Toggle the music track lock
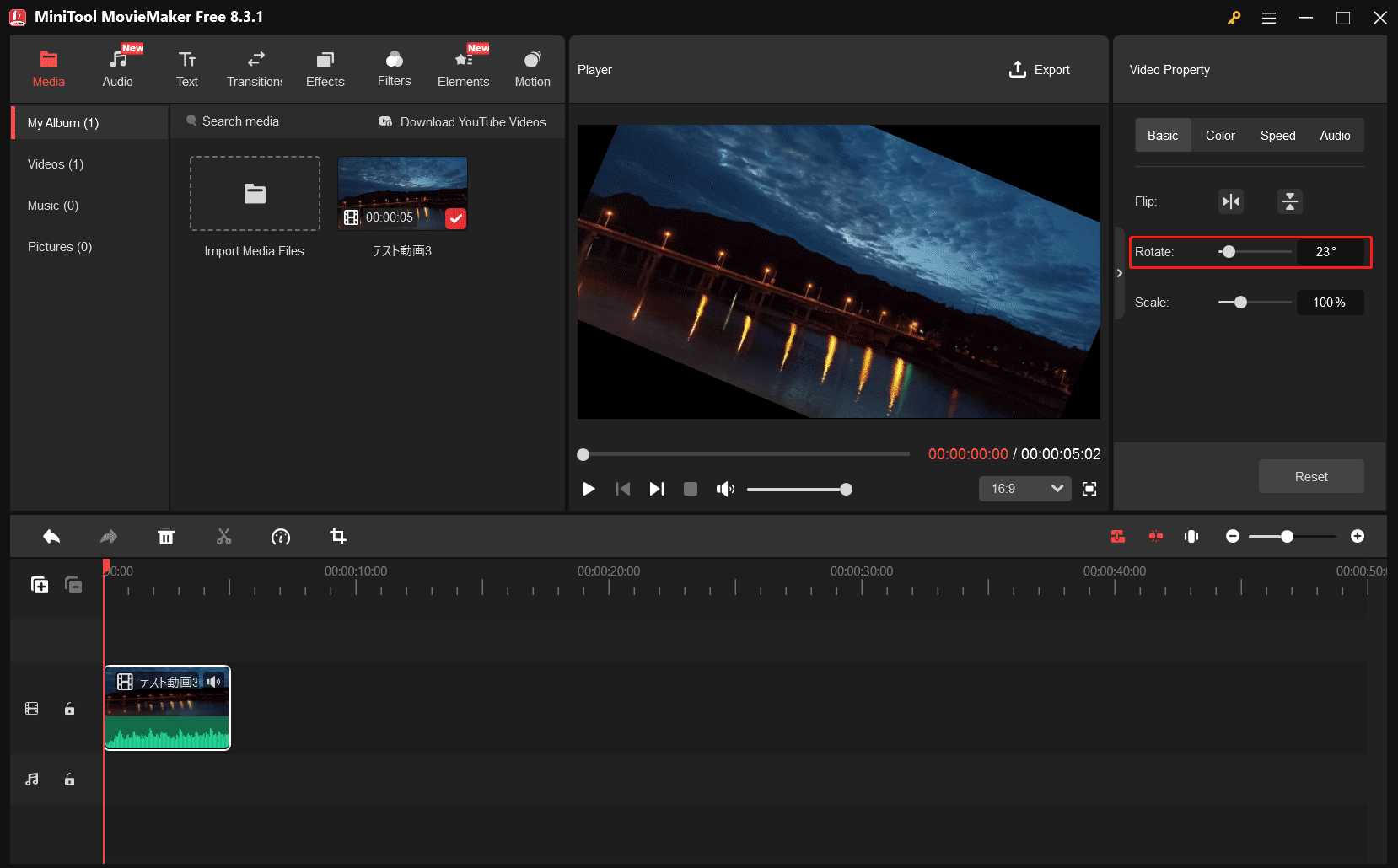Image resolution: width=1398 pixels, height=868 pixels. (70, 780)
